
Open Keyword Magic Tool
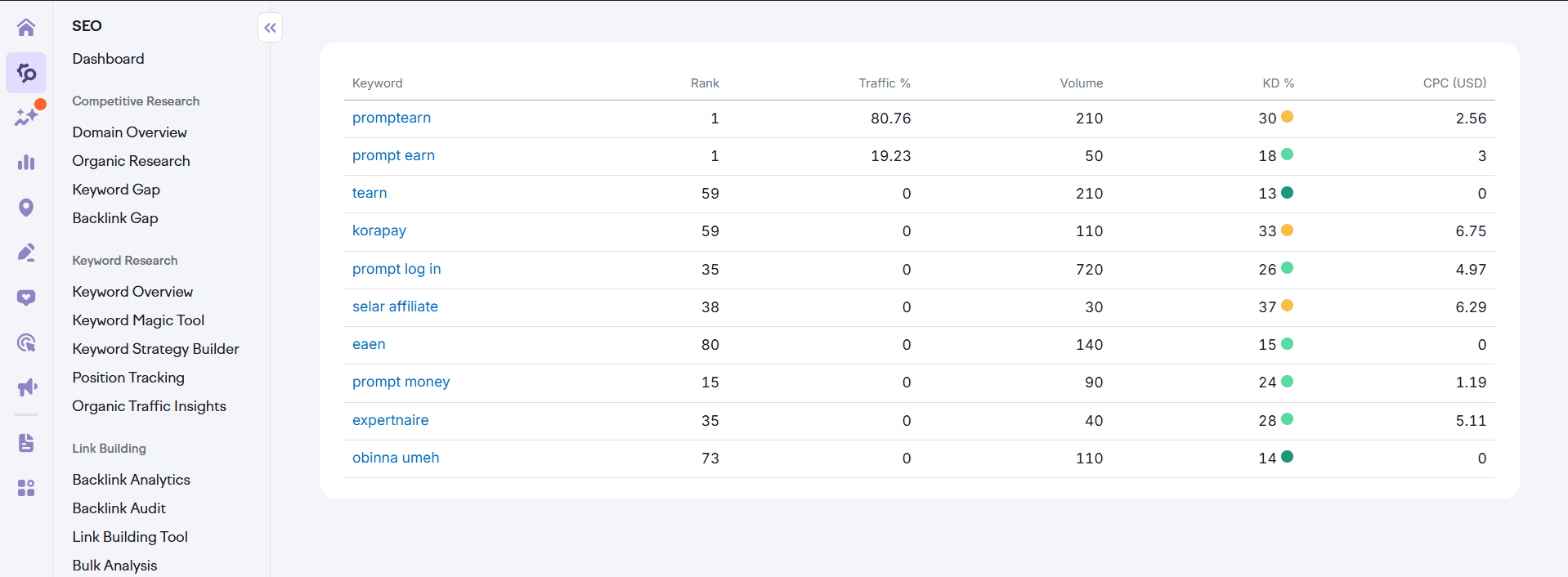138,320
